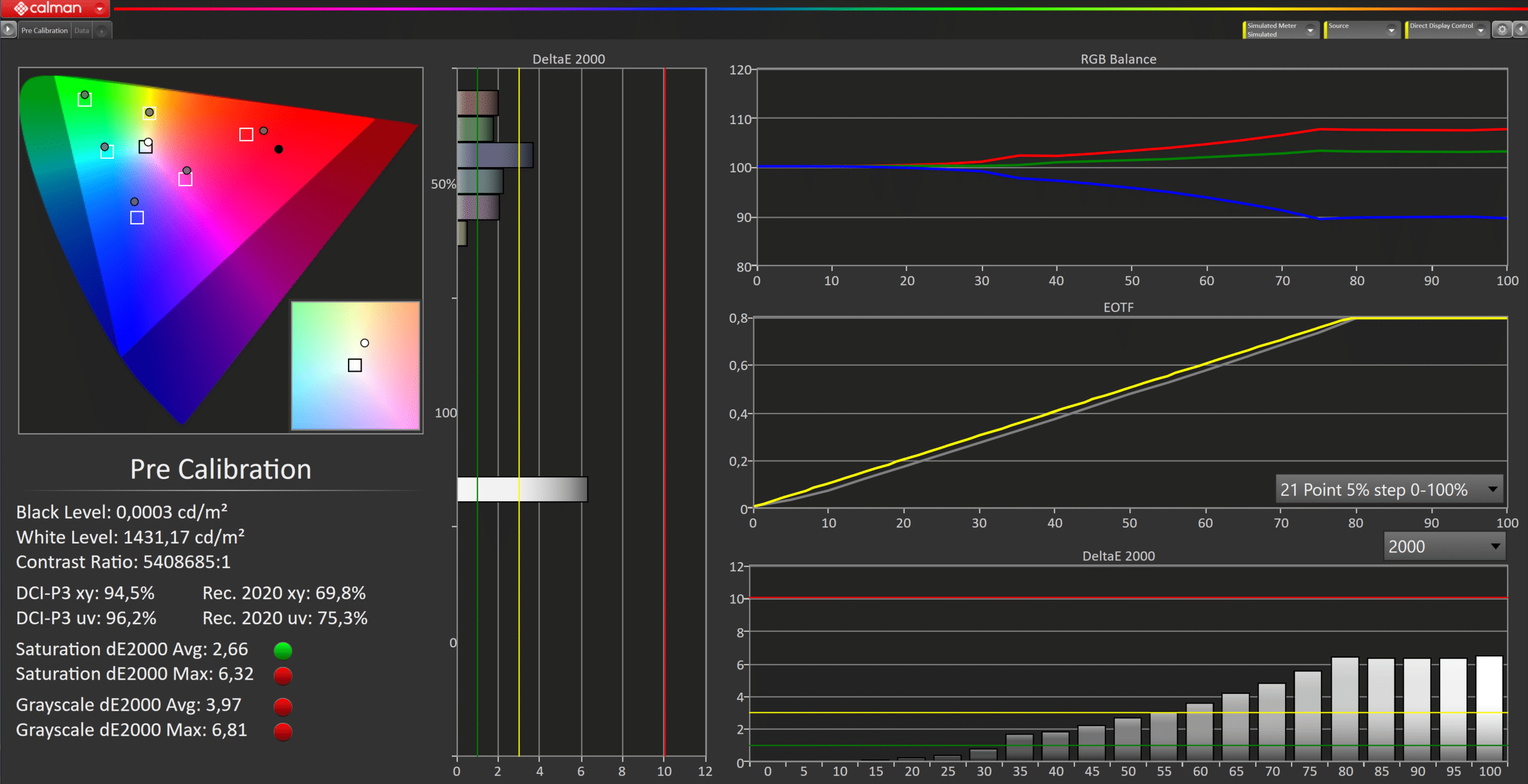
Task: Click the green Saturation dE2000 Avg indicator
Action: pyautogui.click(x=283, y=650)
